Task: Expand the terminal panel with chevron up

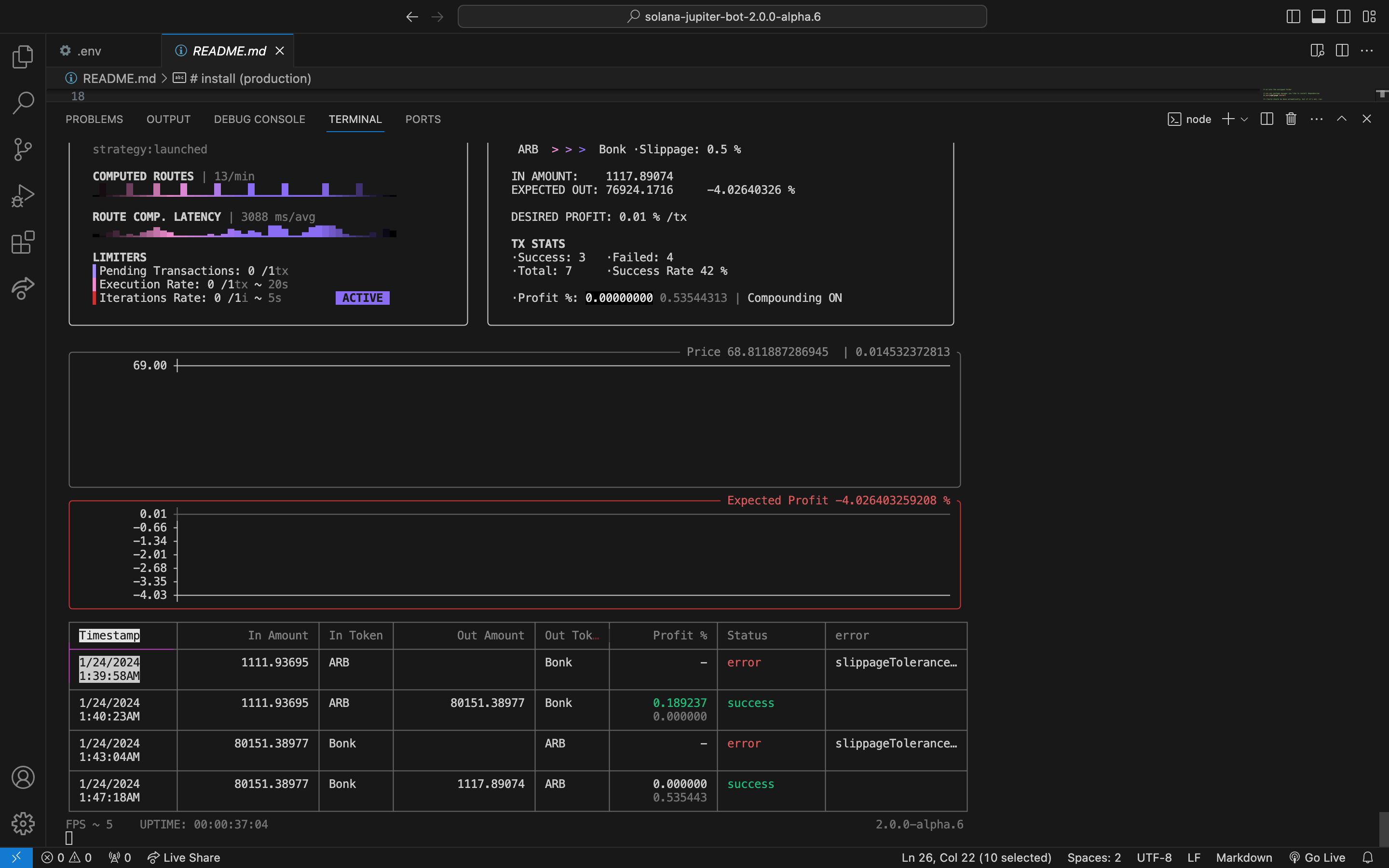Action: 1341,118
